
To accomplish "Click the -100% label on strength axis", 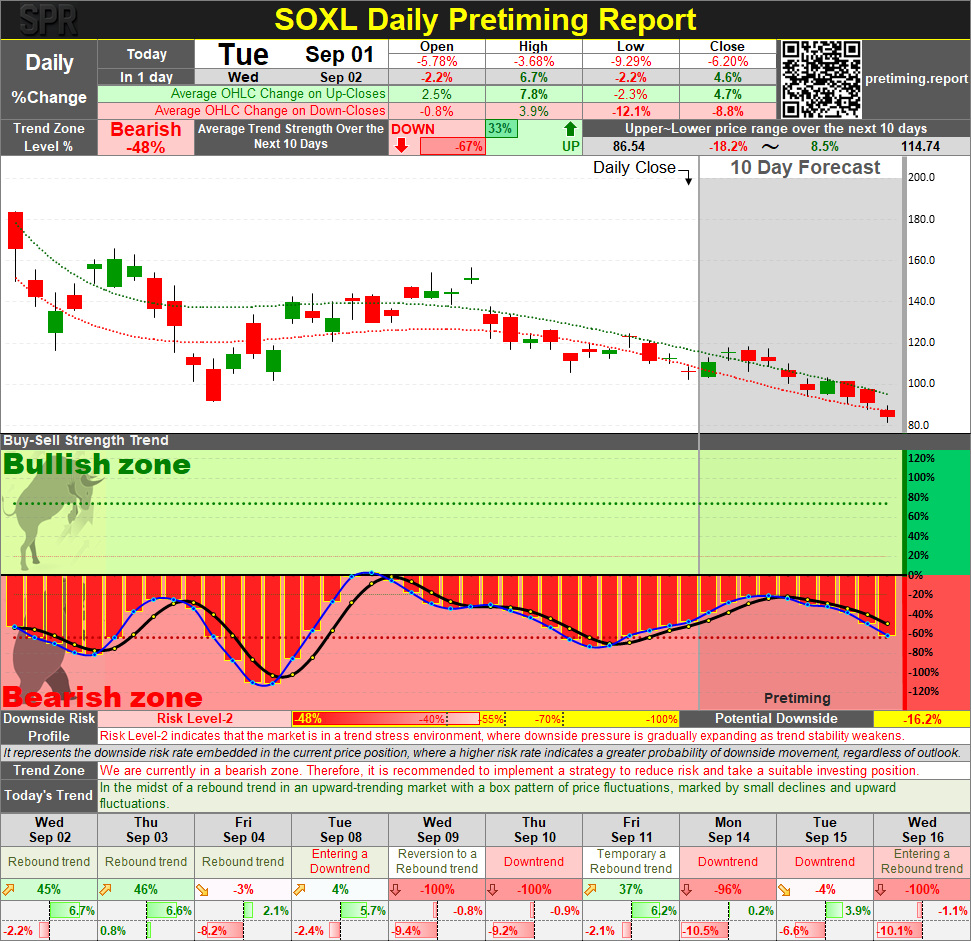I will (x=924, y=672).
